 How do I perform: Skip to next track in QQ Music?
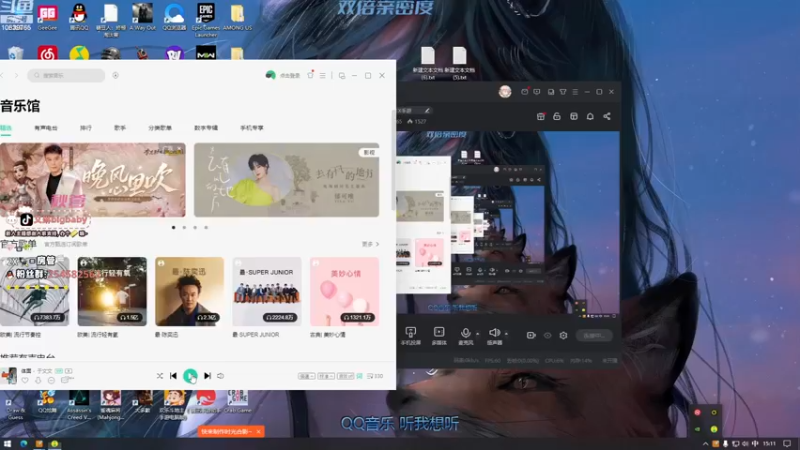(207, 376)
